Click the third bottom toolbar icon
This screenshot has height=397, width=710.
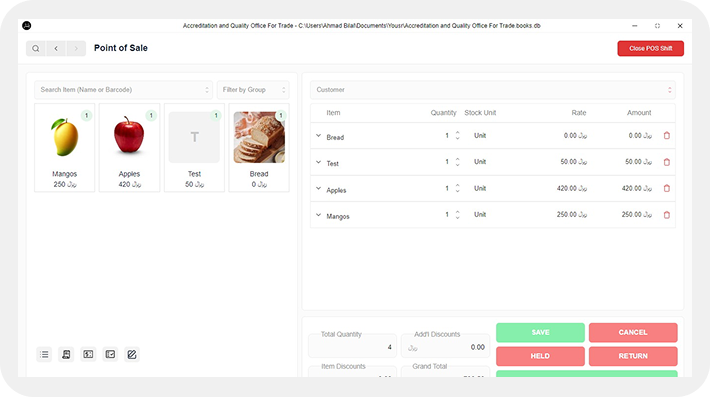tap(88, 354)
